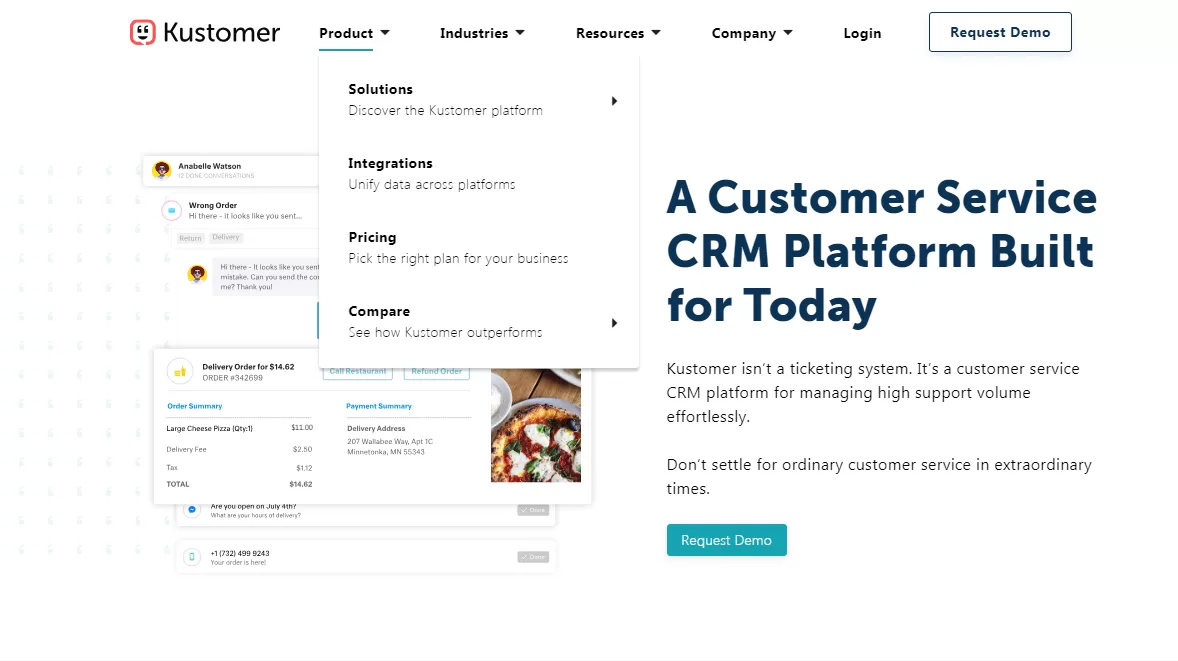Expand the Solutions submenu arrow
Viewport: 1178px width, 661px height.
tap(615, 101)
